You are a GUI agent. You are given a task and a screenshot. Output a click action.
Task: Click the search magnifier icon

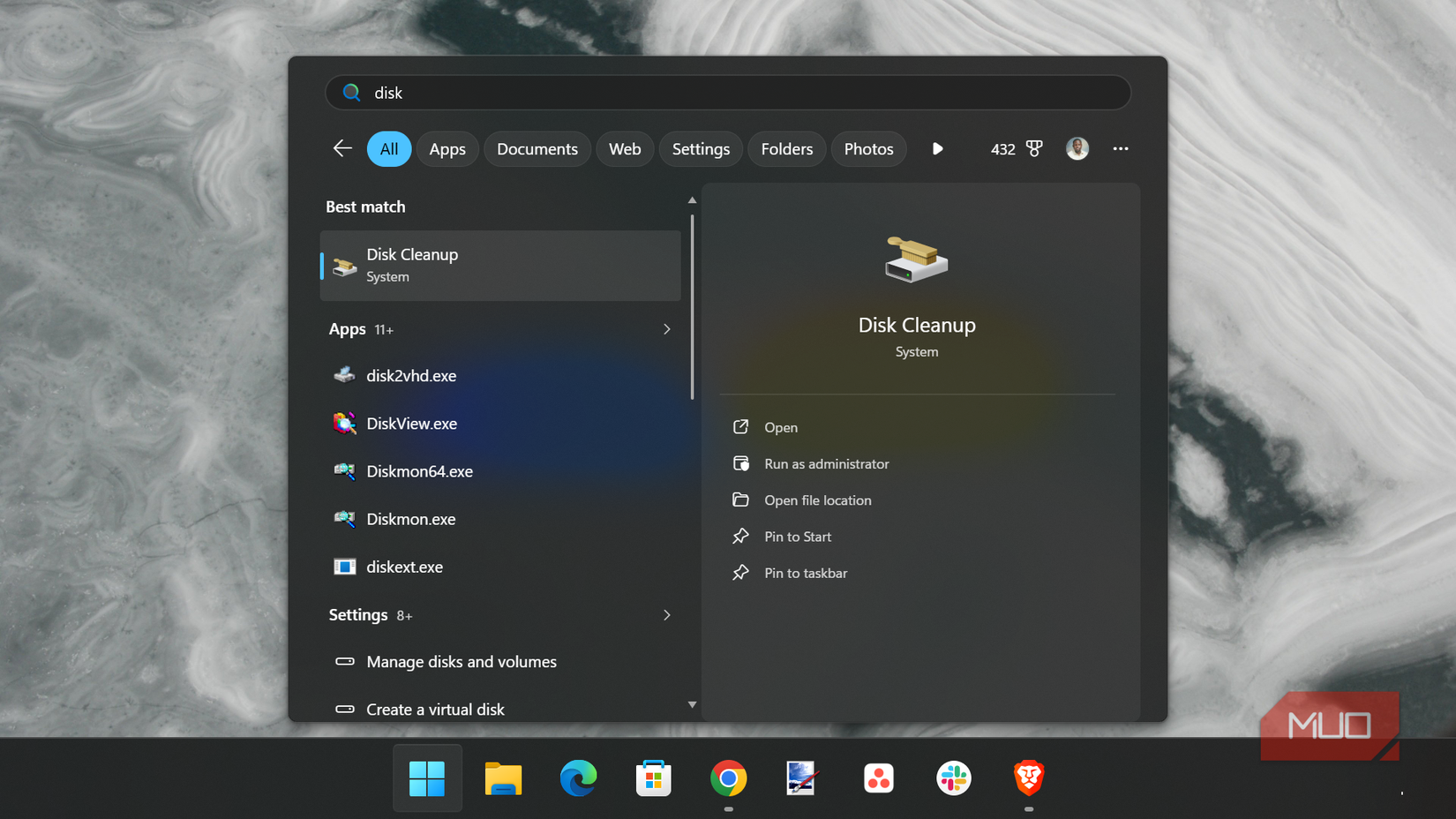pos(351,93)
